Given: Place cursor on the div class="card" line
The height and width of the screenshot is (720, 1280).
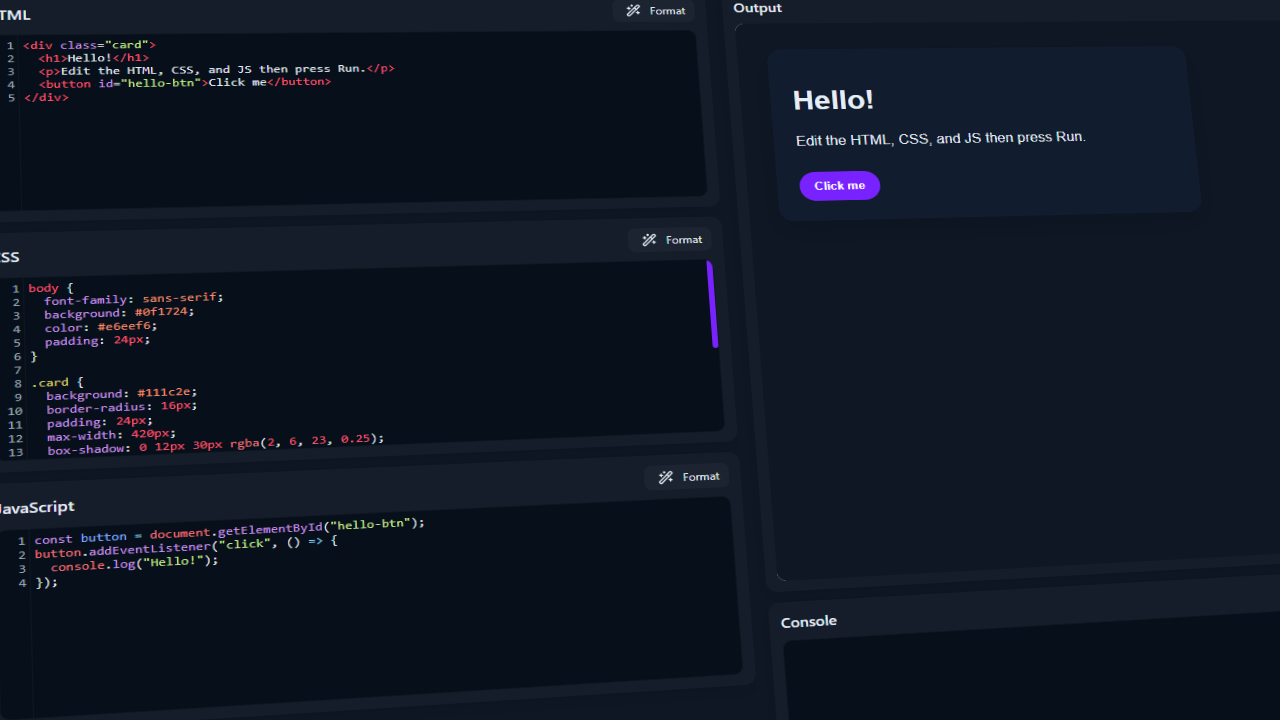Looking at the screenshot, I should click(90, 45).
